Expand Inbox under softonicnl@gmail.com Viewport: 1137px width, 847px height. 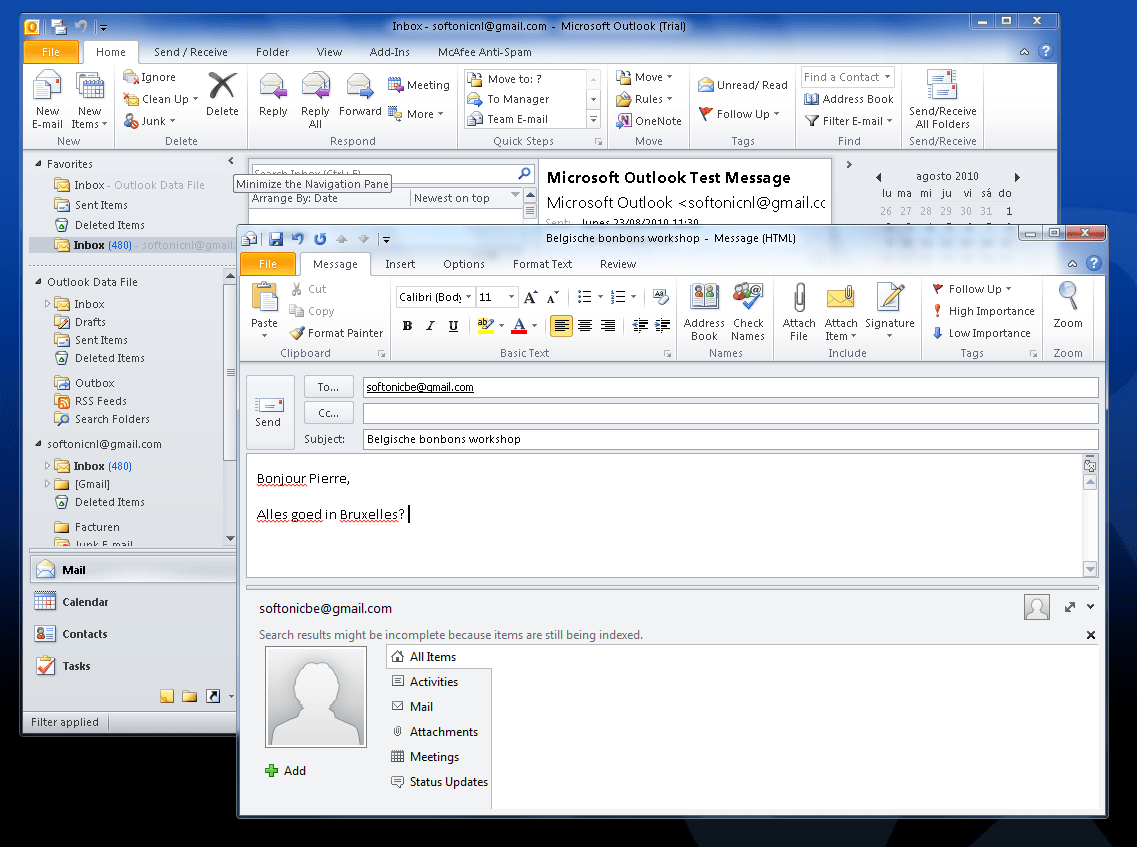(x=48, y=466)
